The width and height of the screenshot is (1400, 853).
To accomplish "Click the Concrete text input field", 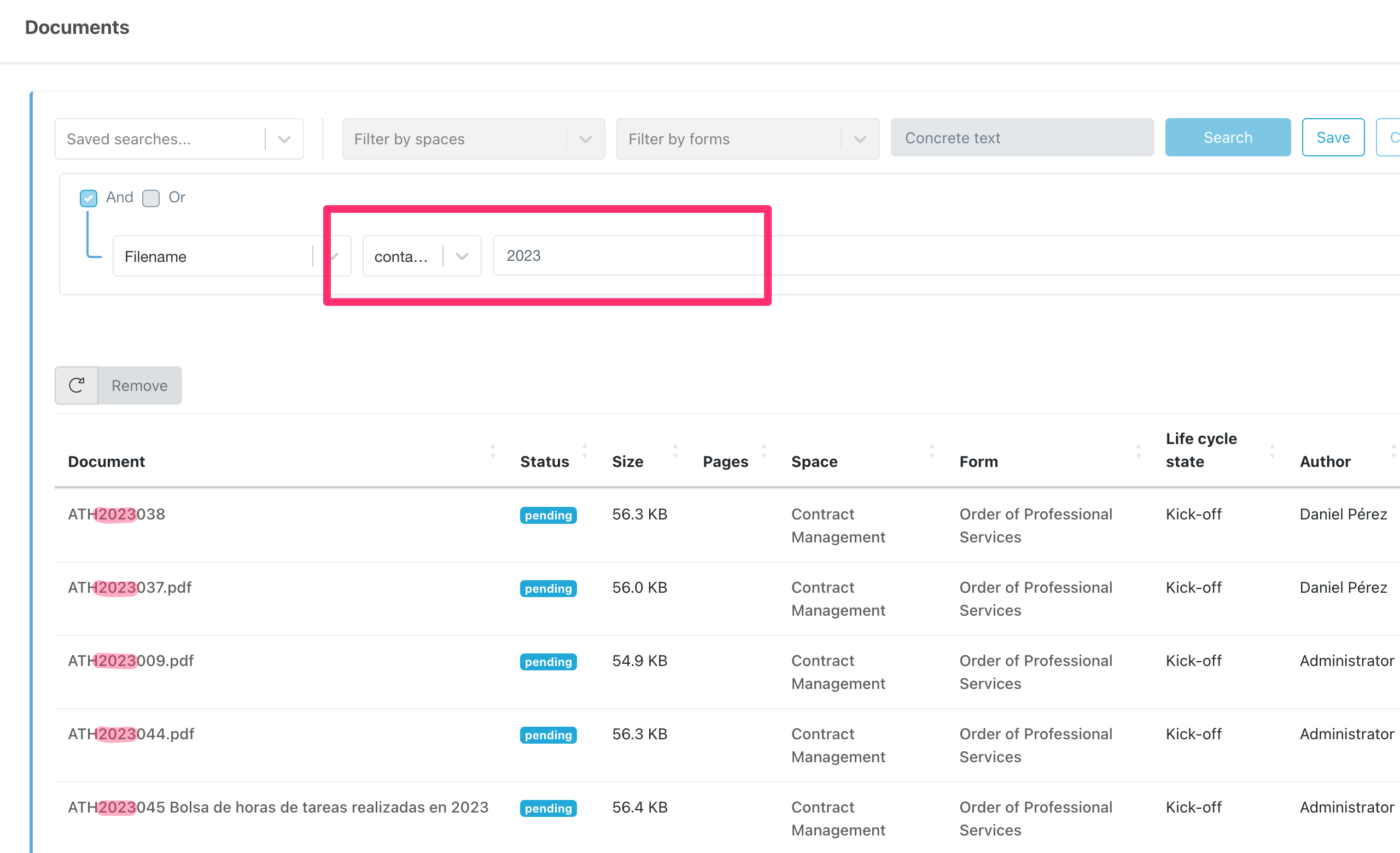I will (x=1022, y=137).
